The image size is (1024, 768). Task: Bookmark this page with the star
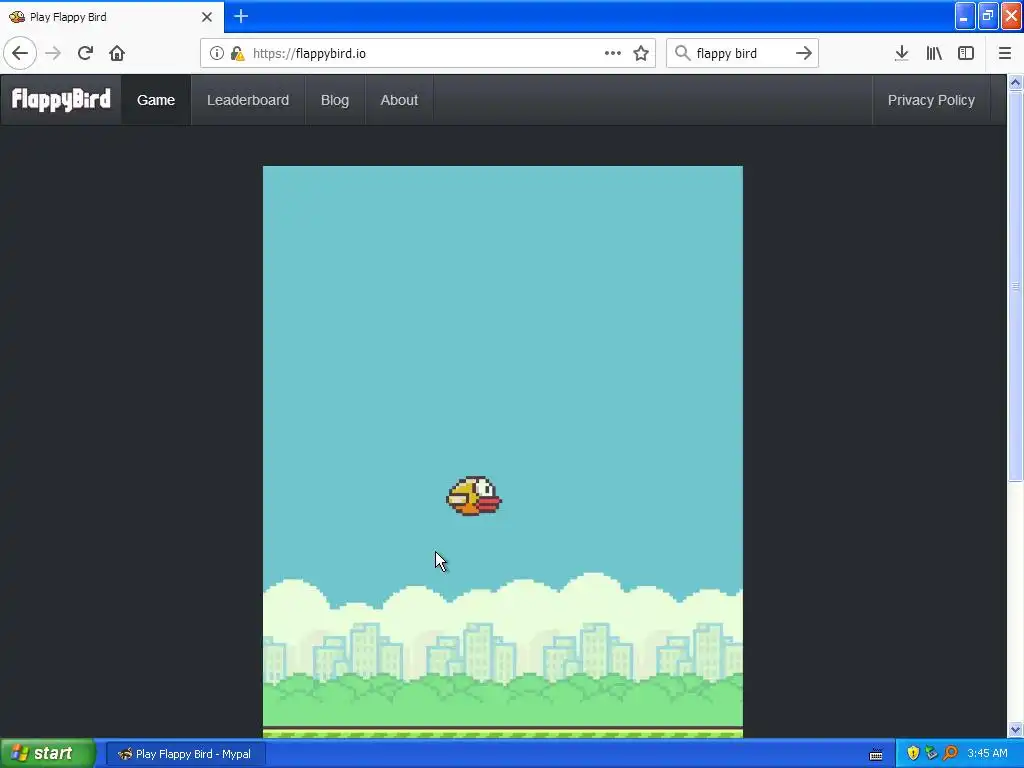pos(641,53)
